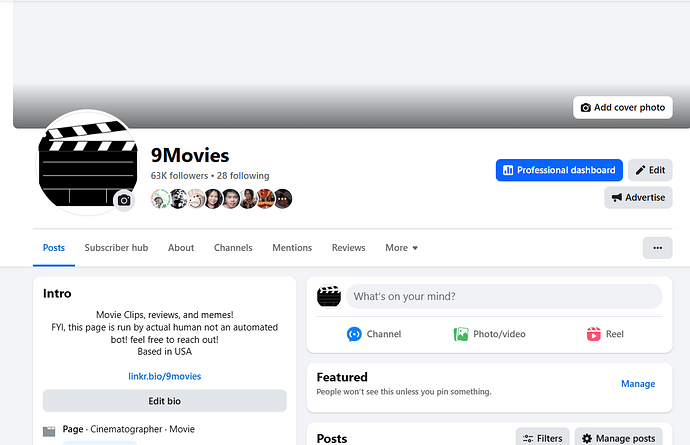The width and height of the screenshot is (690, 445).
Task: Click the 9Movies clapperboard avatar beside composer
Action: 329,296
